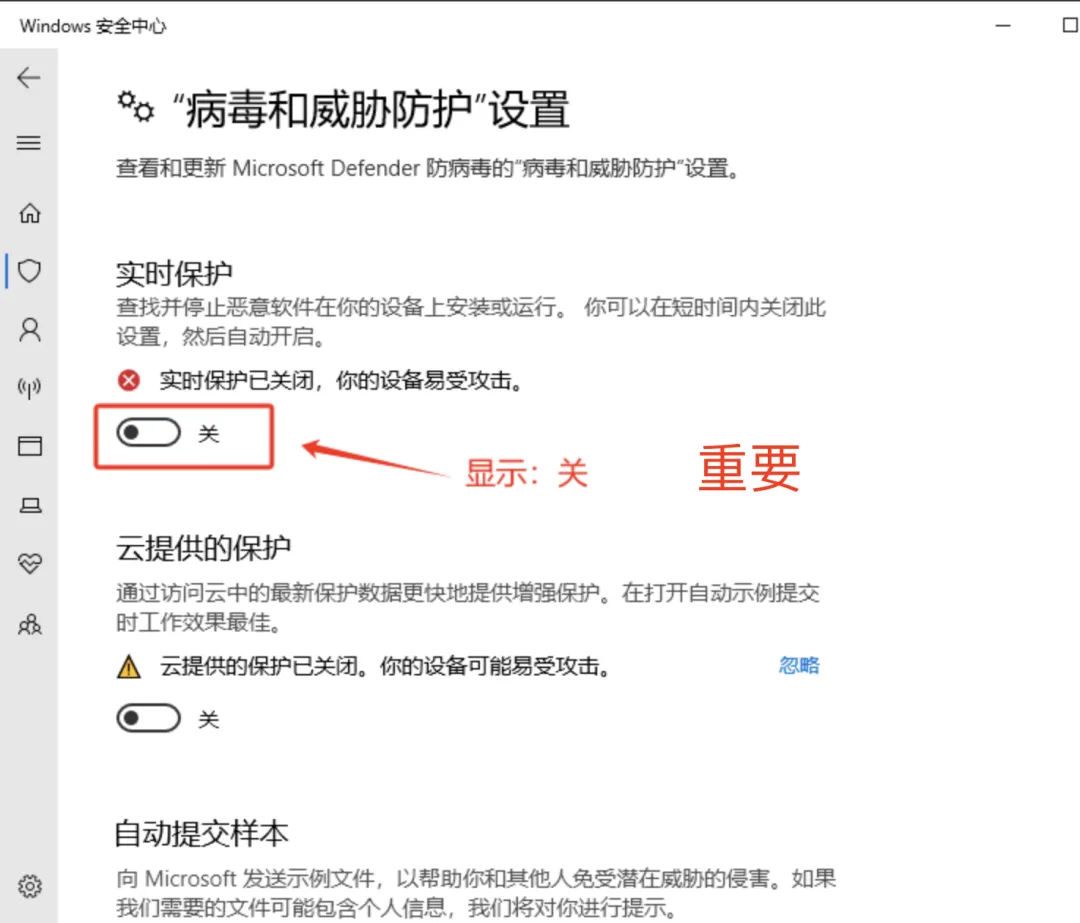Screen dimensions: 1080x923
Task: Maximize the Windows 安全中心 window
Action: pos(1070,25)
